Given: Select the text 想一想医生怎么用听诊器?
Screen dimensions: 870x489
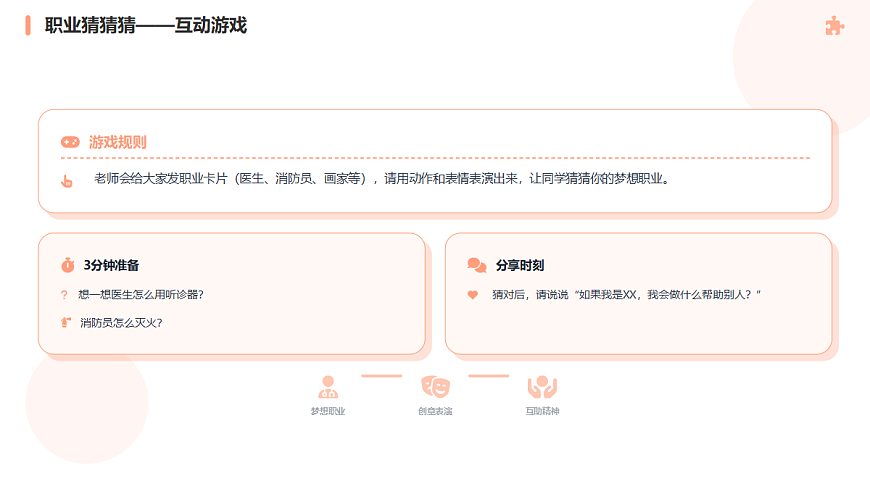Looking at the screenshot, I should (x=141, y=295).
